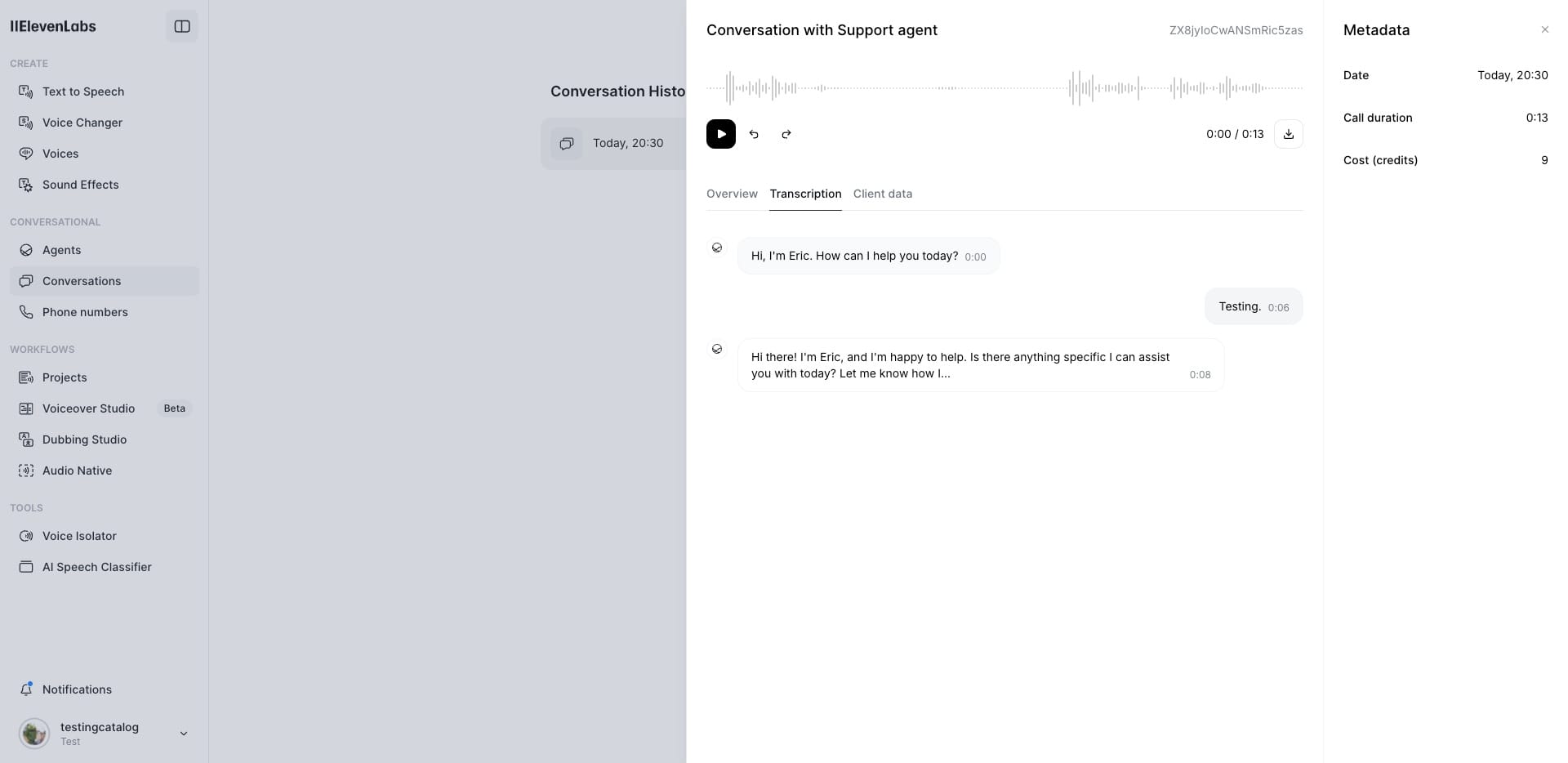Click the conversation ID ZX8jyIoCwANSmRic5zas
The height and width of the screenshot is (763, 1568).
[x=1236, y=30]
